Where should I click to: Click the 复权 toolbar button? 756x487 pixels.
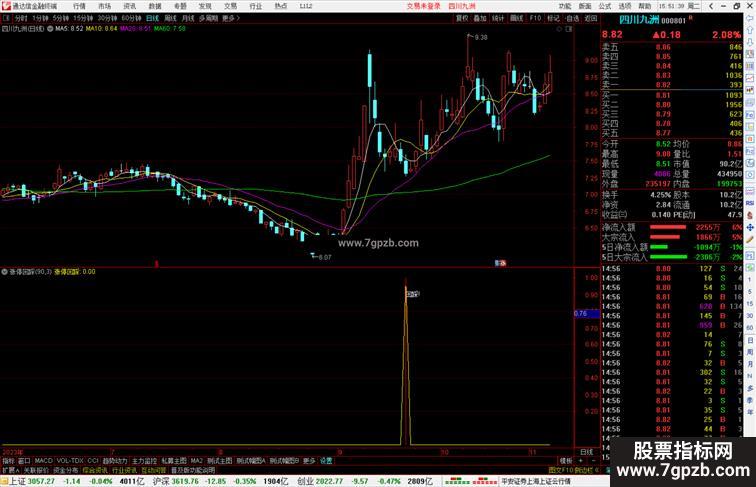[462, 18]
